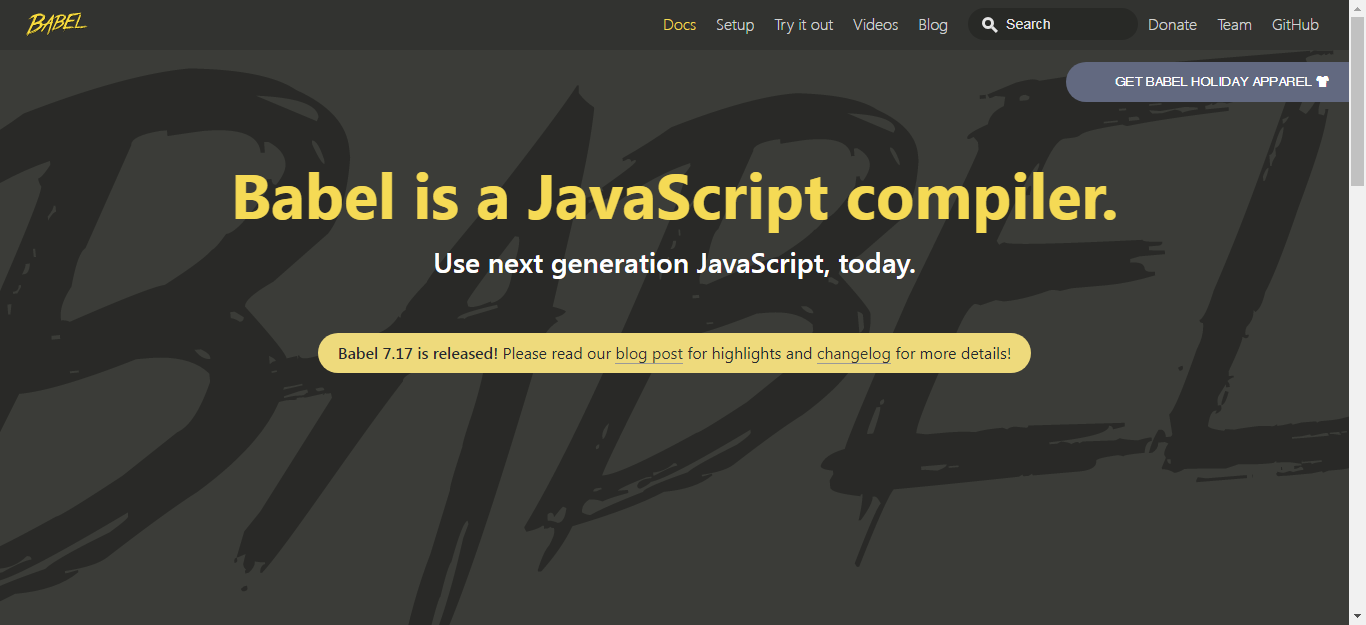Click the t-shirt icon on apparel banner
The image size is (1366, 625).
[x=1323, y=82]
